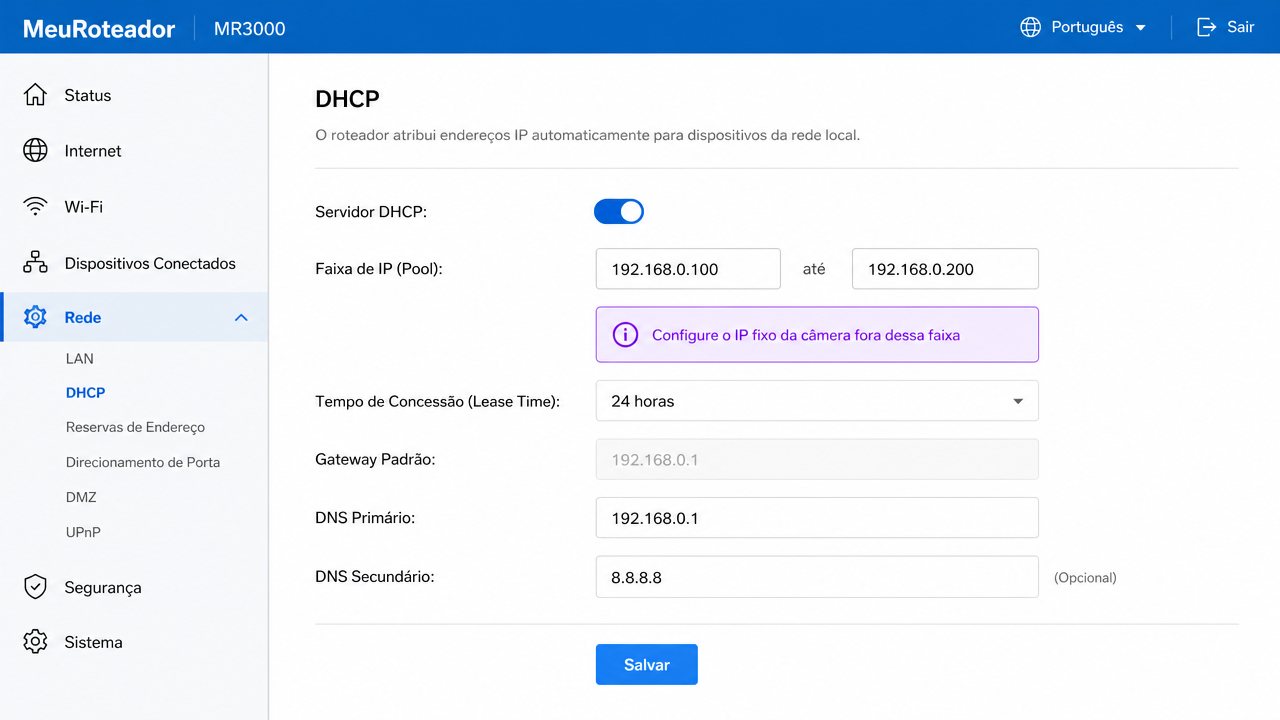Click the Internet globe icon in sidebar
Screen dimensions: 1280x720
35,151
